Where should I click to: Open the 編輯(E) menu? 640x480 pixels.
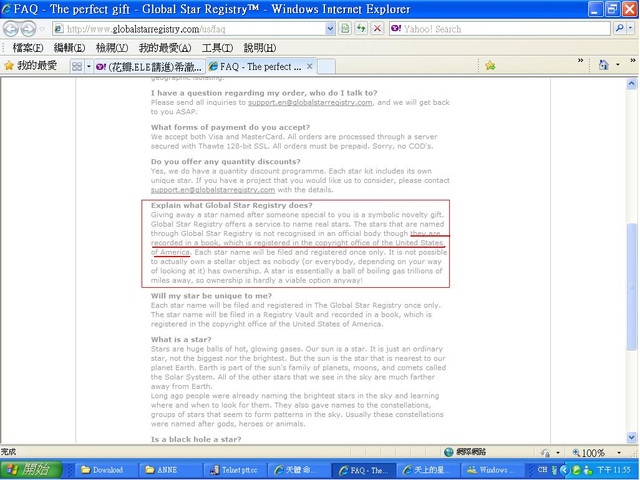pyautogui.click(x=69, y=48)
